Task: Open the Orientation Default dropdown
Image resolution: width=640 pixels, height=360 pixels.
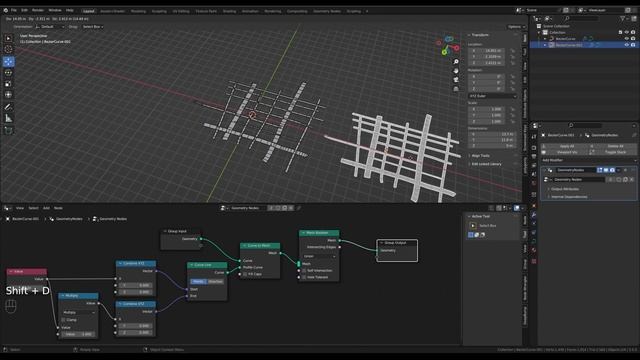Action: [x=50, y=27]
